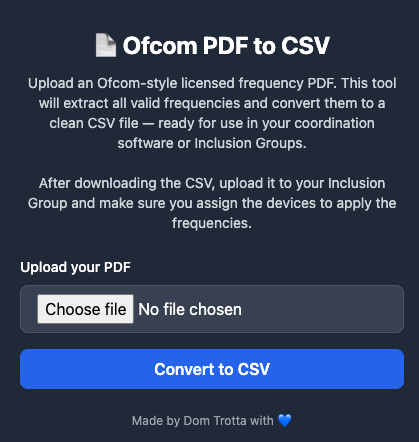Click the line starting 'After downloading the CSV'
This screenshot has height=442, width=419.
[x=212, y=183]
